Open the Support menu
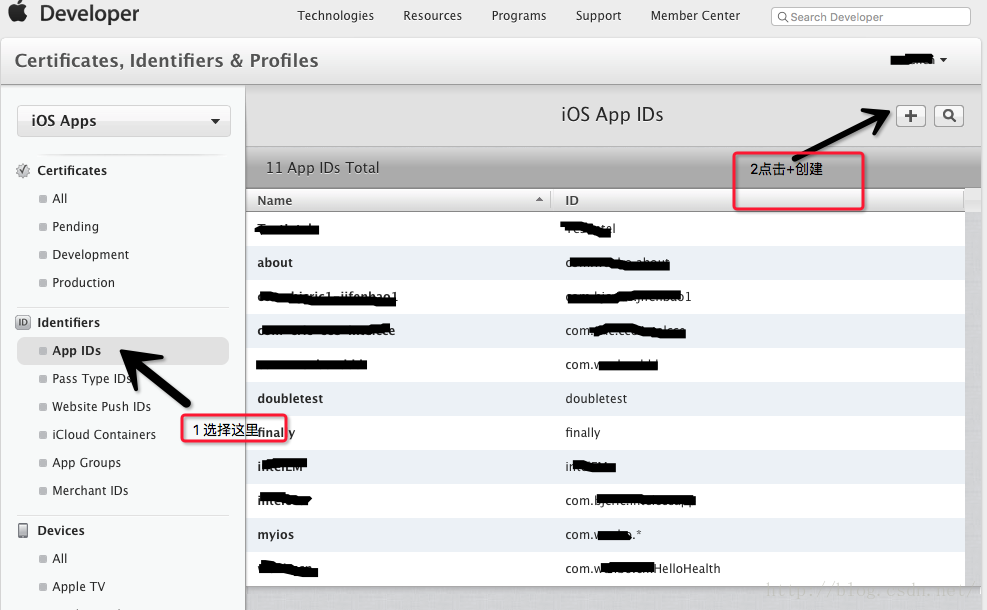Screen dimensions: 987x610 click(x=598, y=16)
